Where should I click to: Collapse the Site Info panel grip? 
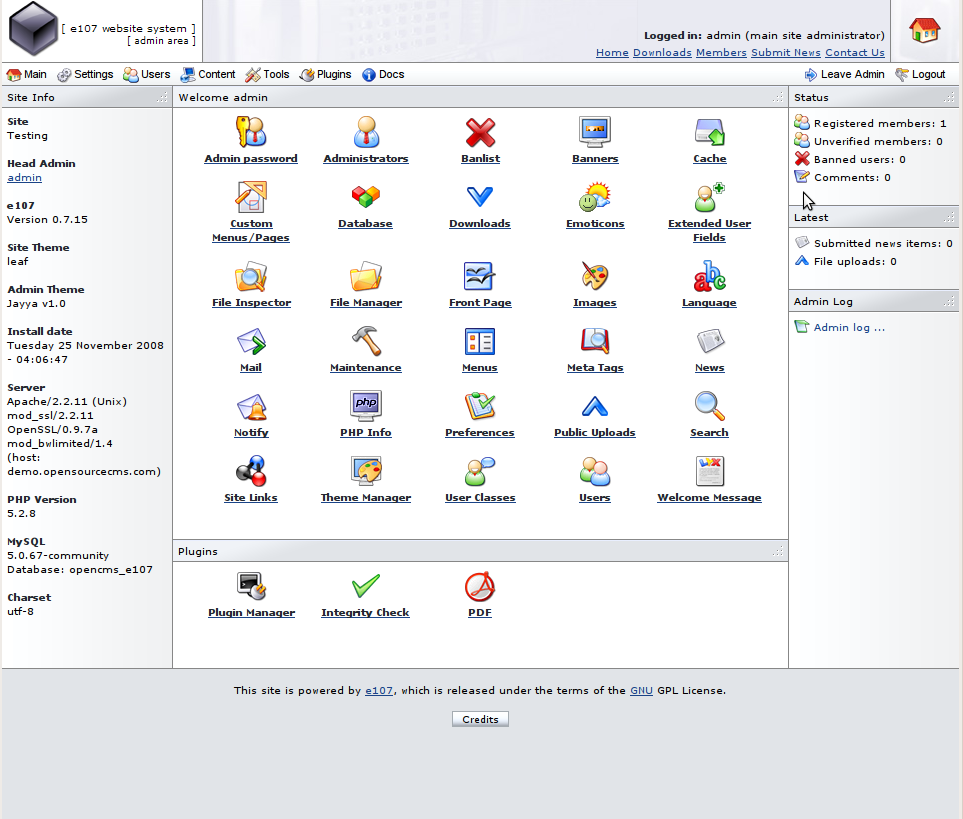162,98
